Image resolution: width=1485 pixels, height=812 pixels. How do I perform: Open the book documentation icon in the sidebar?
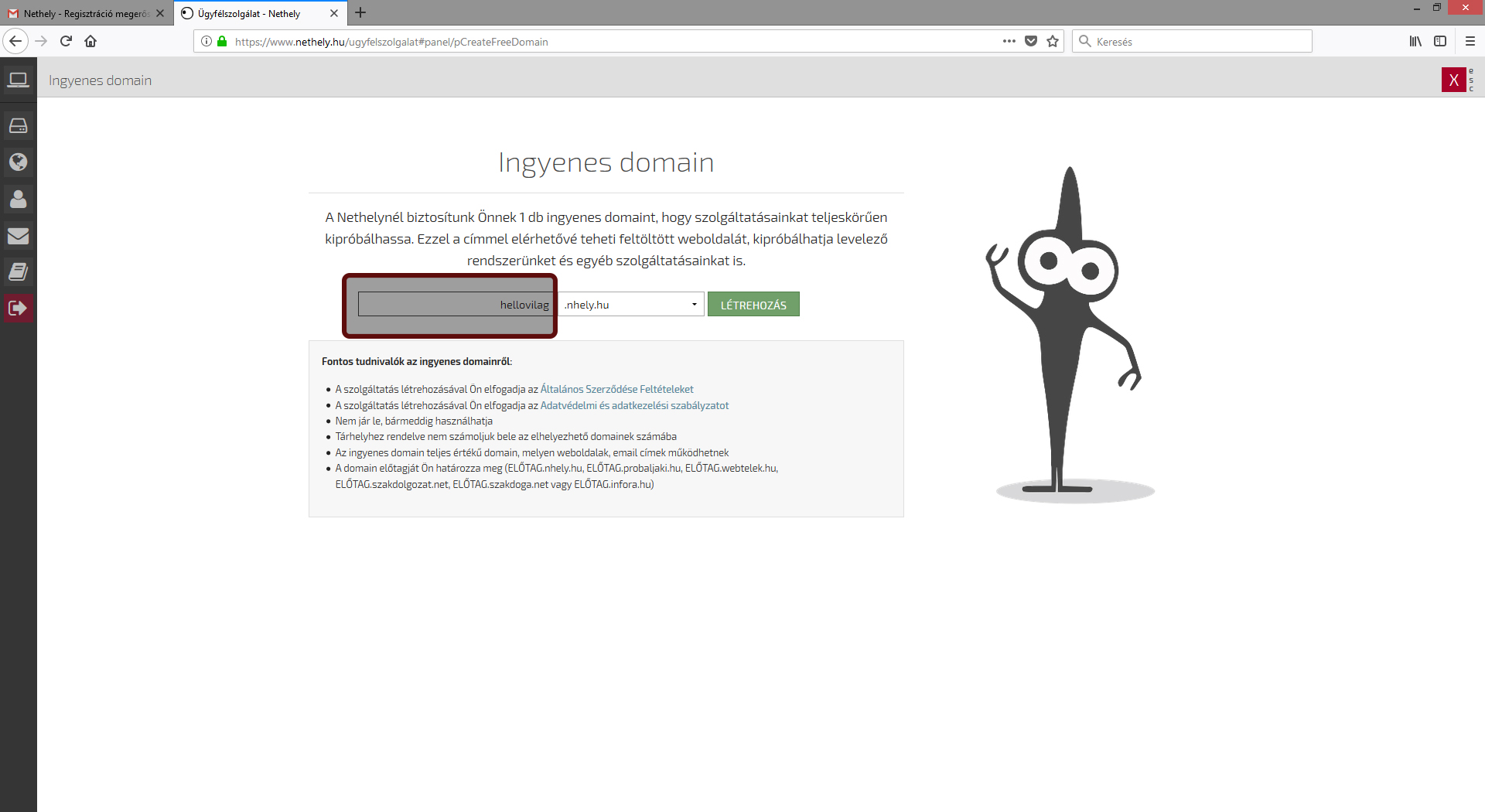pyautogui.click(x=18, y=271)
